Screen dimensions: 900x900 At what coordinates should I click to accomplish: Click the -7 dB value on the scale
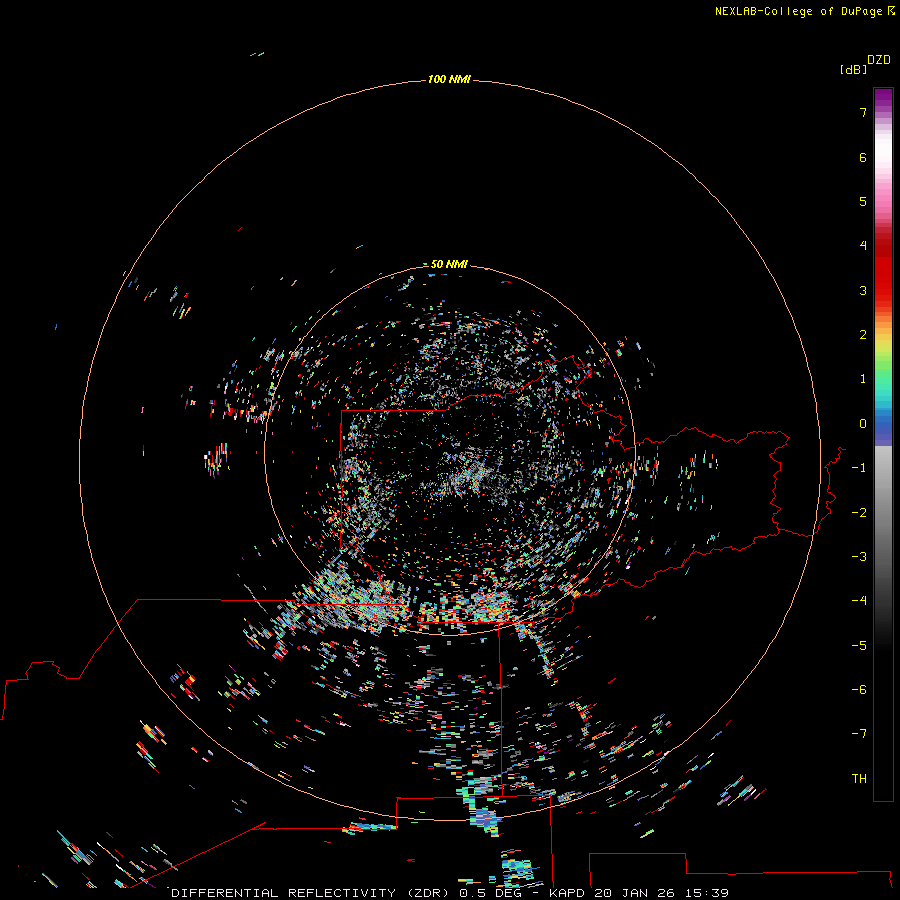pos(859,734)
